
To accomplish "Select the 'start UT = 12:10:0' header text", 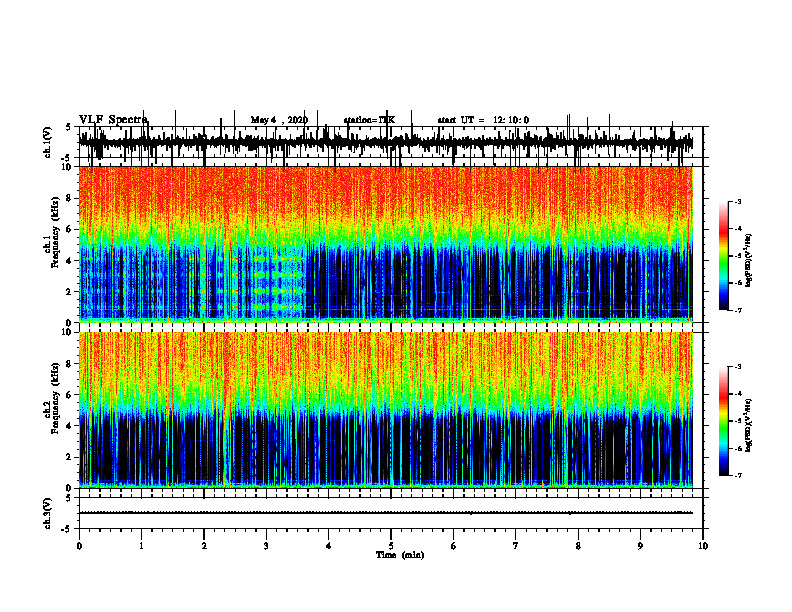I will pyautogui.click(x=483, y=120).
